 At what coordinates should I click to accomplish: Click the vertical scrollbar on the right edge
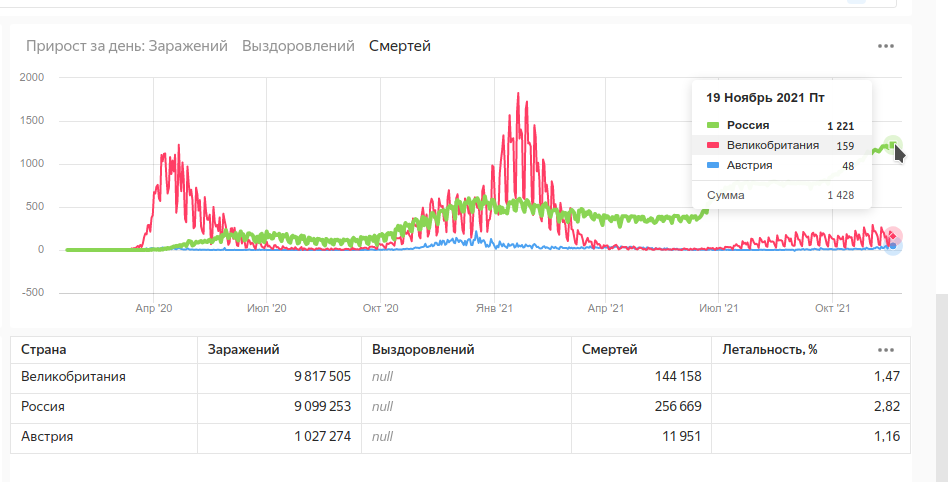click(941, 380)
